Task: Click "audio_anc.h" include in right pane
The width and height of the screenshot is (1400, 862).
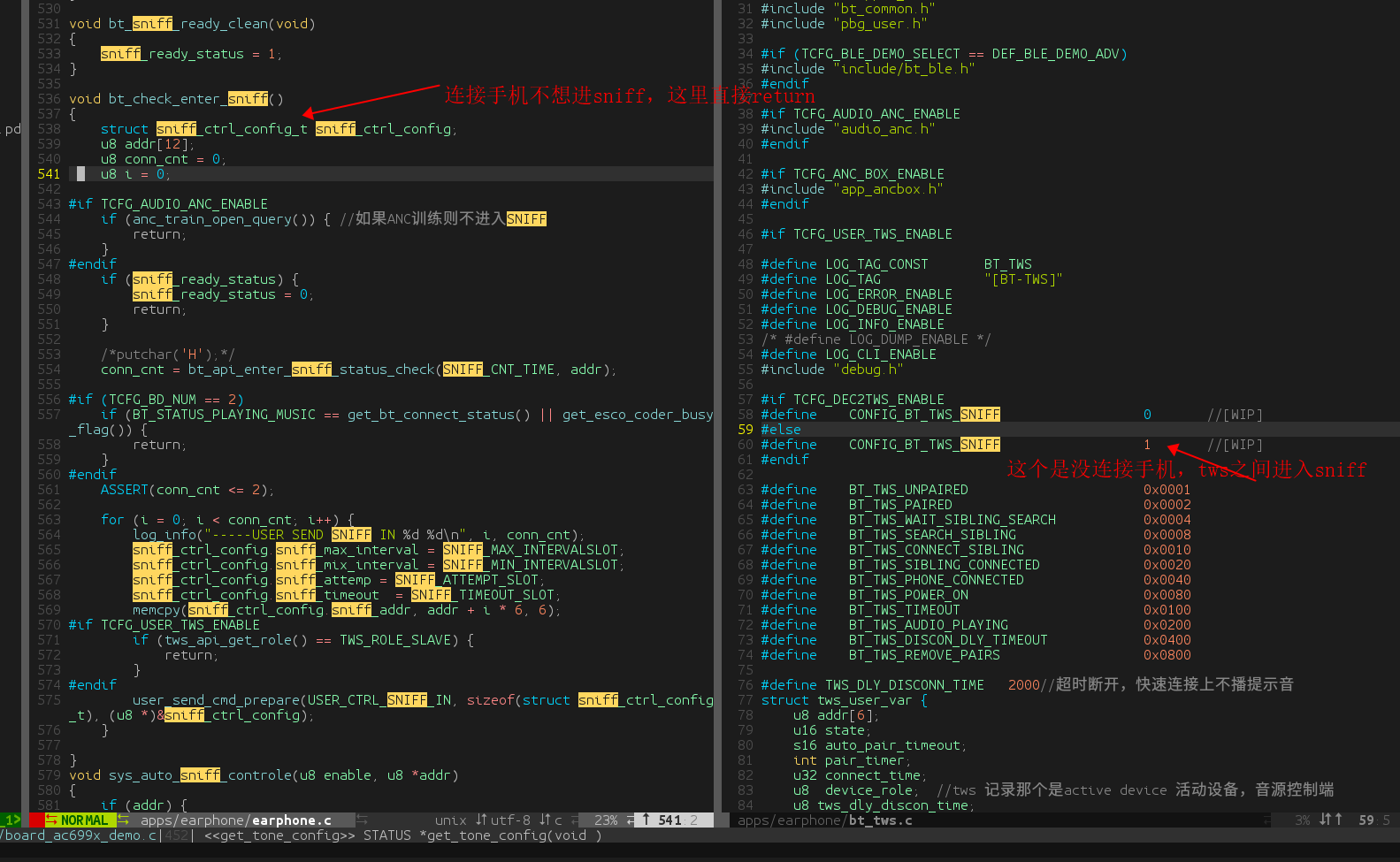Action: pos(884,129)
